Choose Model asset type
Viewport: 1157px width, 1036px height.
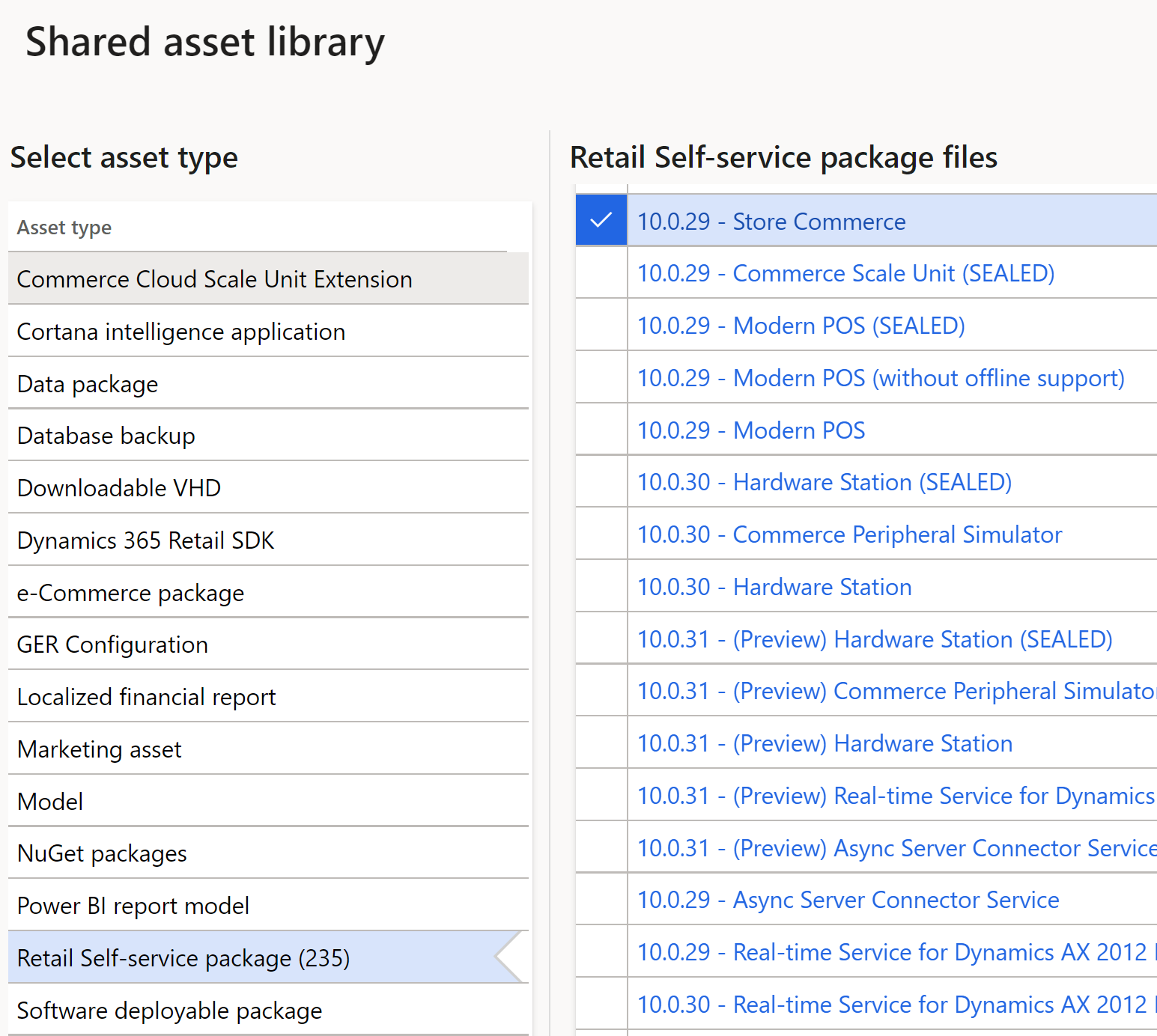(x=268, y=801)
